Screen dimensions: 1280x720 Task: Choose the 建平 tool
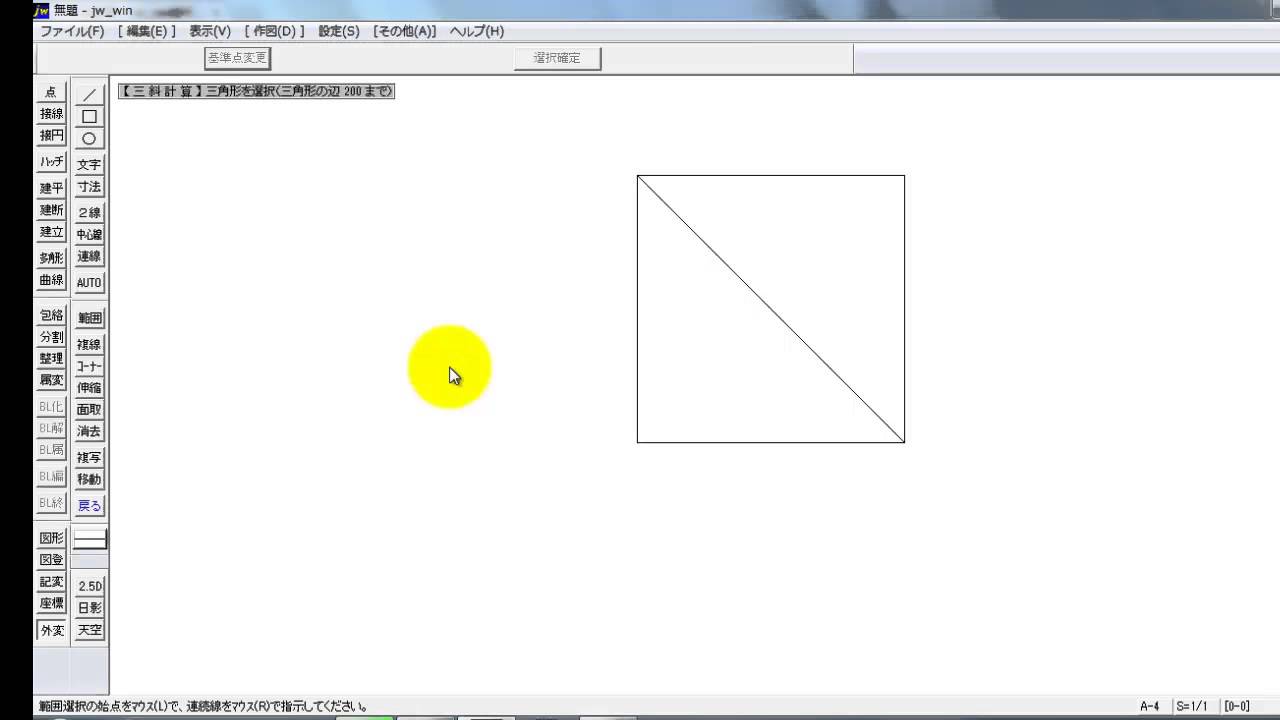pyautogui.click(x=51, y=188)
